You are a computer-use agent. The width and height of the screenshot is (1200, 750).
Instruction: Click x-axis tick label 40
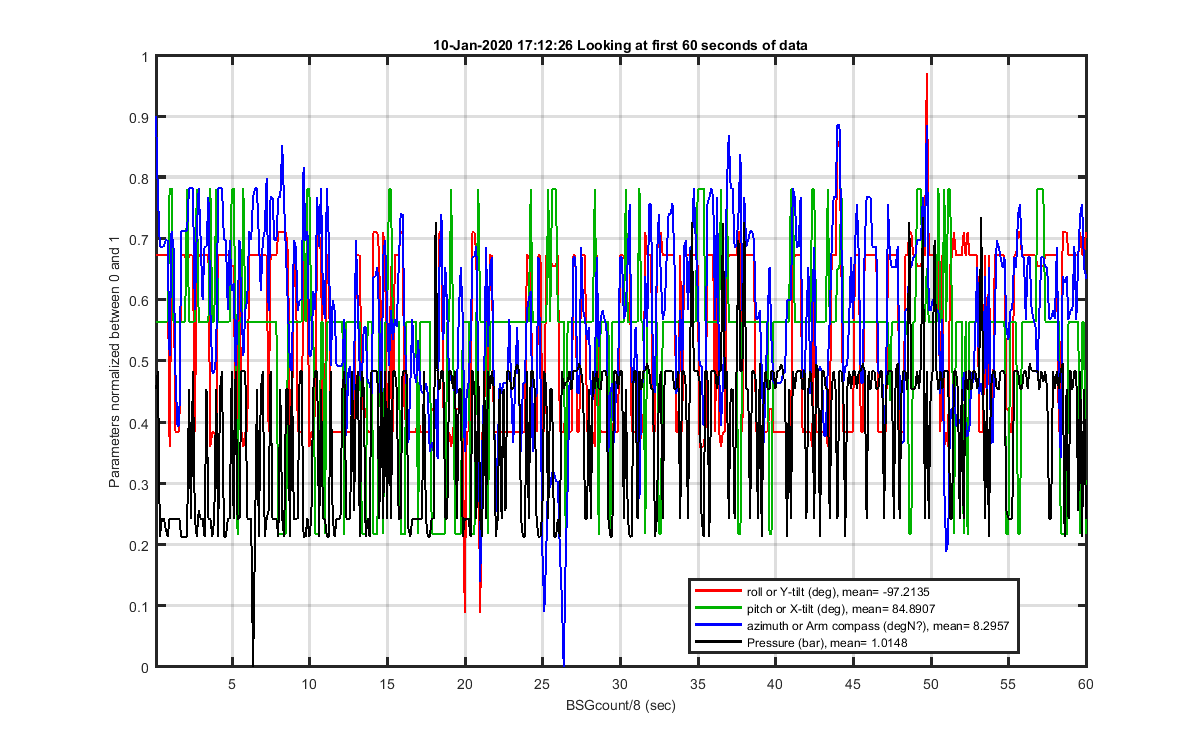point(775,685)
